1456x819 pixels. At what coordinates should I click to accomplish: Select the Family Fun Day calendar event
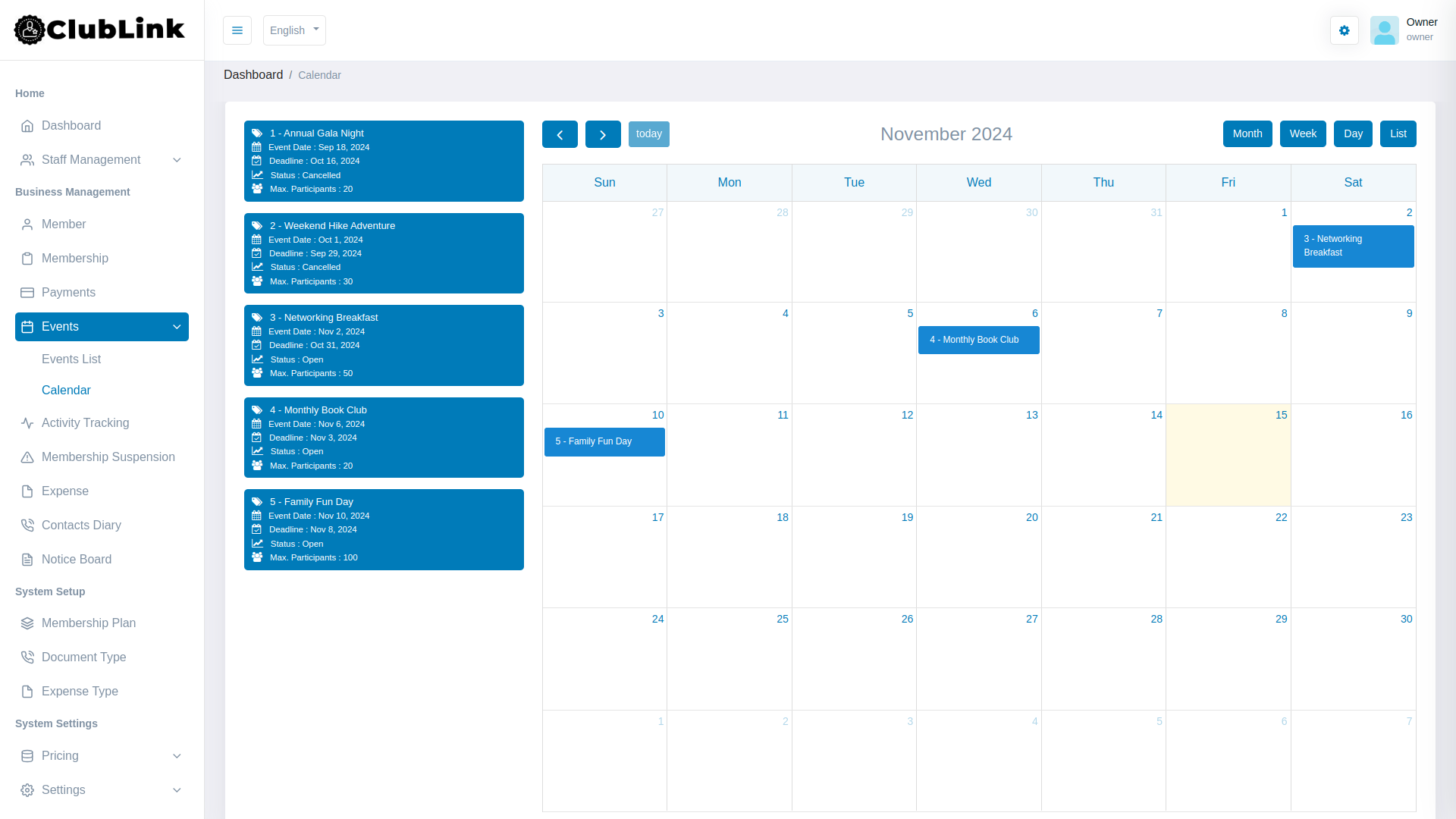point(604,441)
